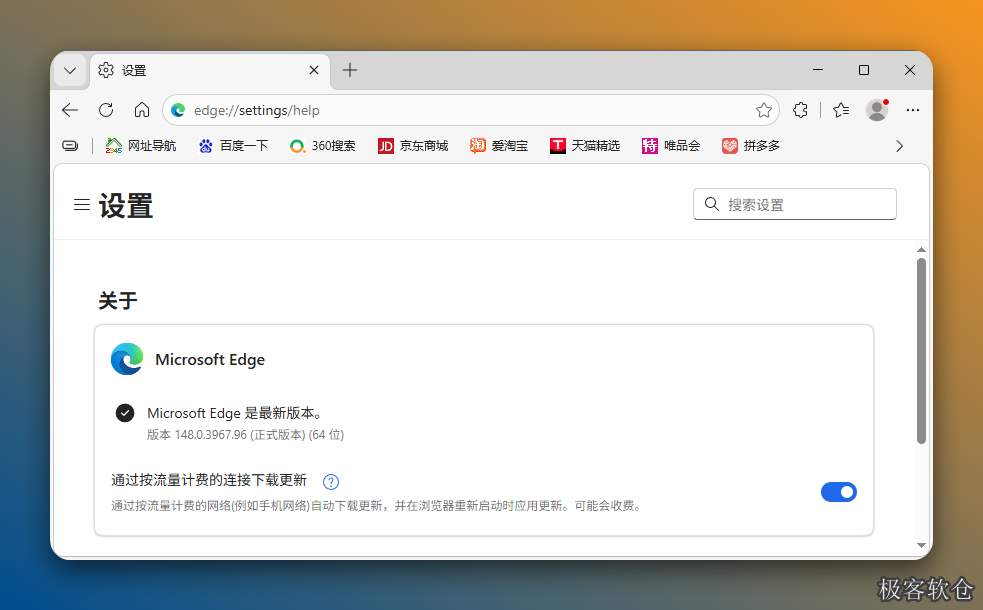The image size is (983, 610).
Task: Click the Edge logo in address bar
Action: [x=178, y=110]
